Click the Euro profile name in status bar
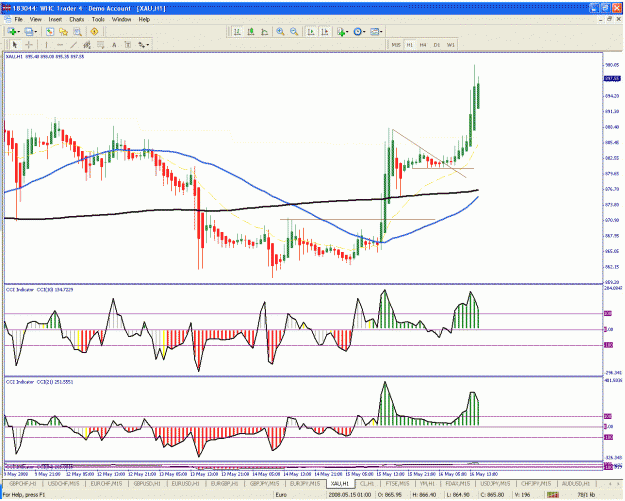625x501 pixels. pyautogui.click(x=281, y=495)
